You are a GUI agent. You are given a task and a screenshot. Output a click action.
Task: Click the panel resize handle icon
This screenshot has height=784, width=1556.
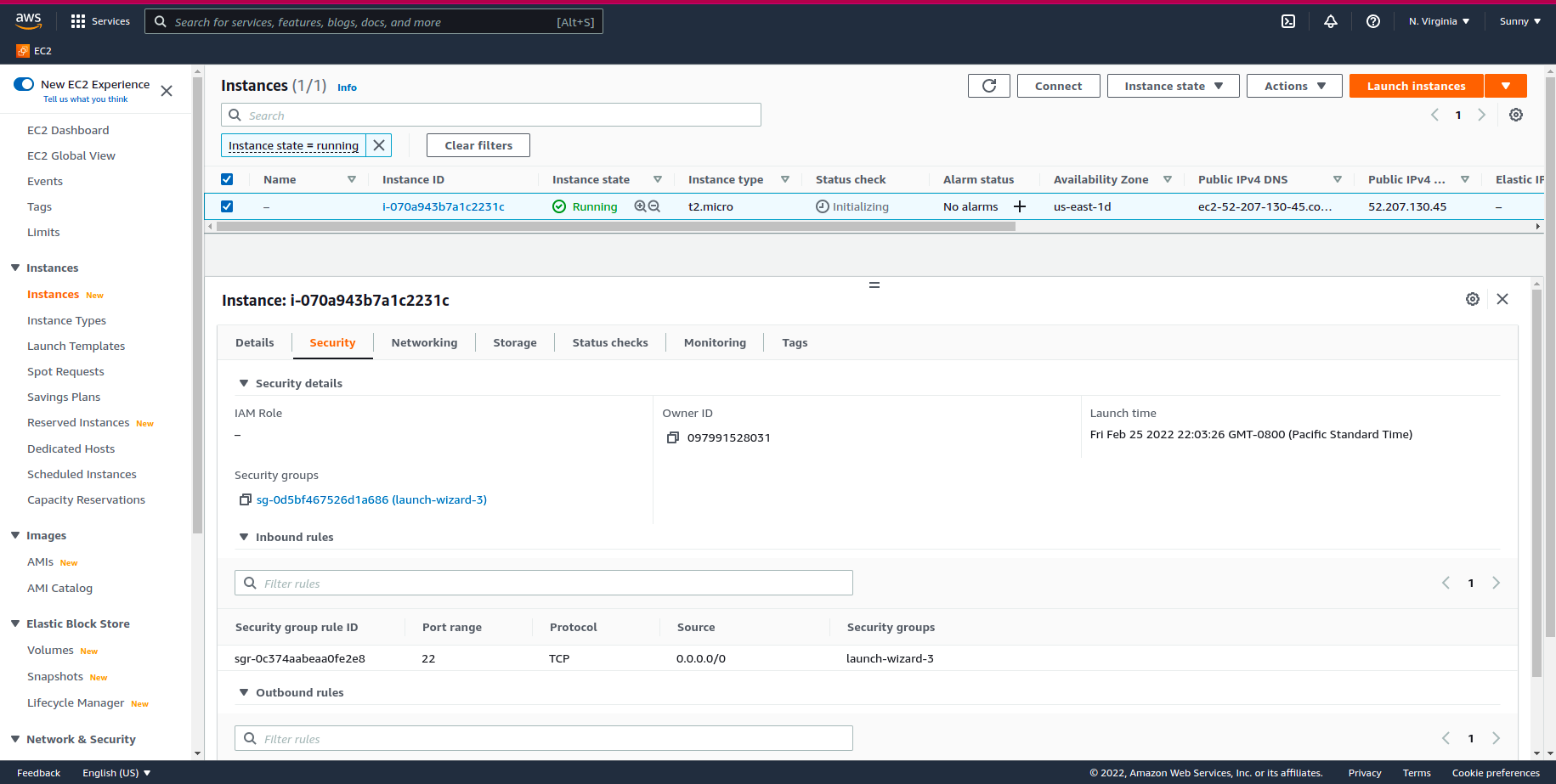pos(874,285)
